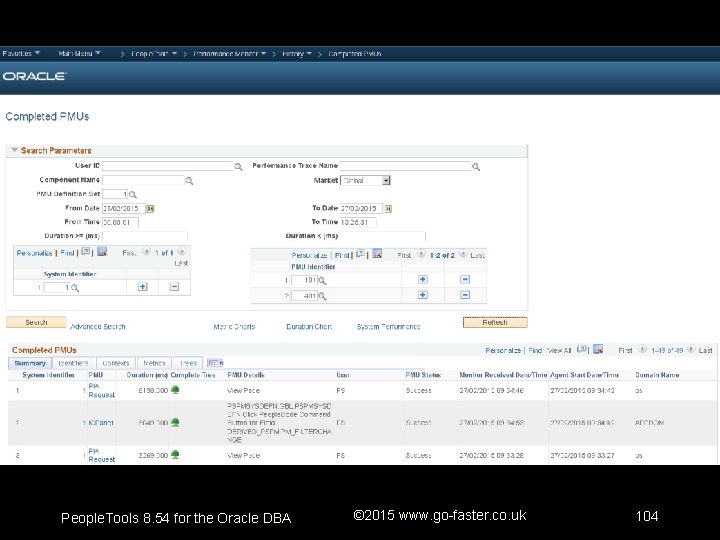Click the Search button
The height and width of the screenshot is (540, 720).
[x=36, y=322]
